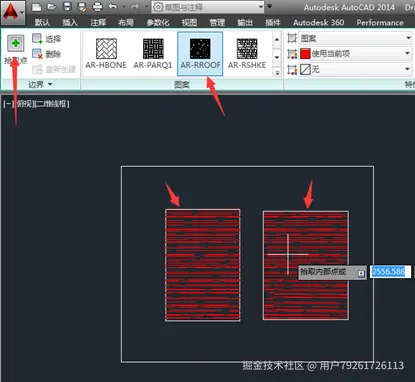
Task: Click the 选择 boundary objects button
Action: click(x=47, y=39)
